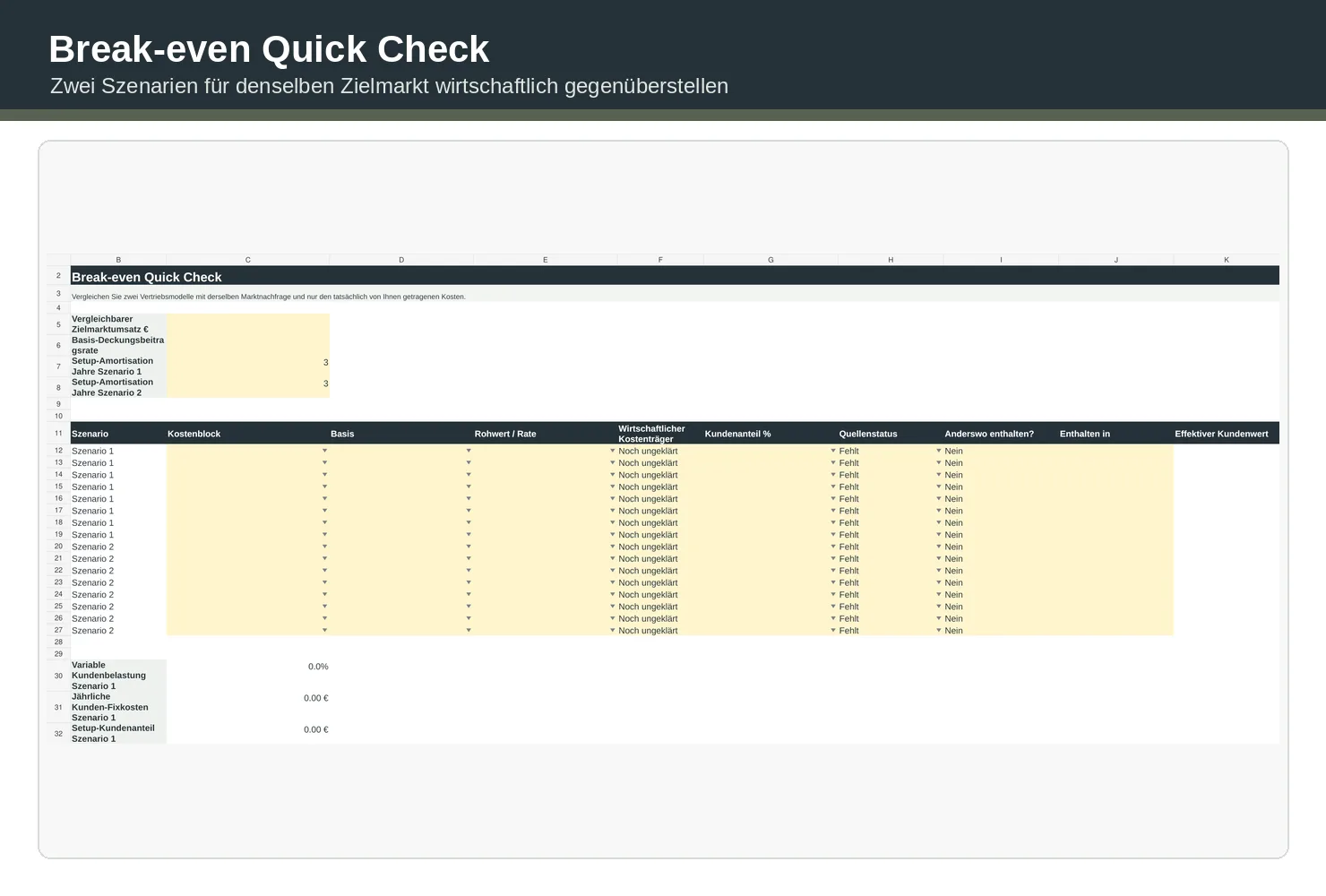This screenshot has width=1326, height=896.
Task: Select the Setup-Amortisation Jahre Szenario 2 value cell
Action: 248,387
